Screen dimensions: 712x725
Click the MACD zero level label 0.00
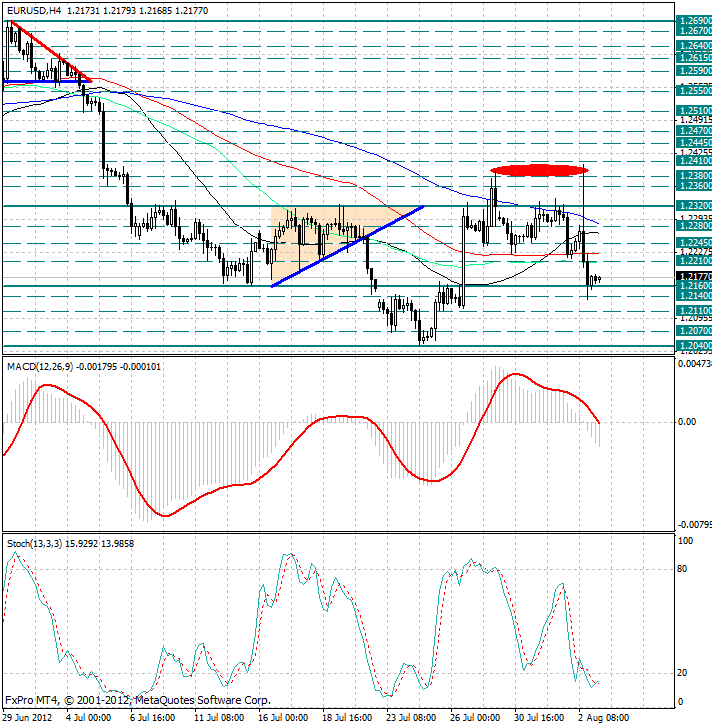click(687, 422)
